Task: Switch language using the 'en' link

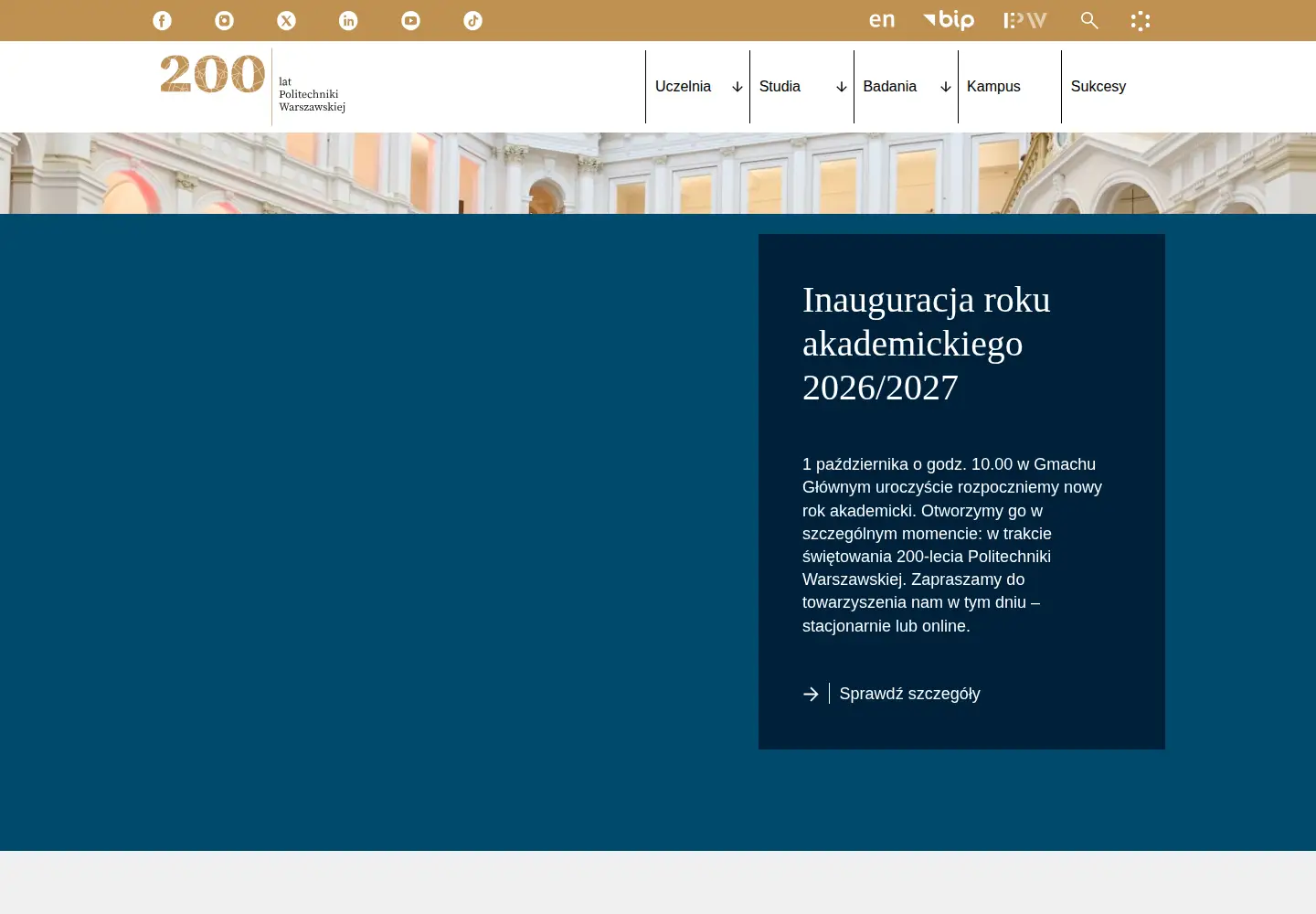Action: (x=882, y=20)
